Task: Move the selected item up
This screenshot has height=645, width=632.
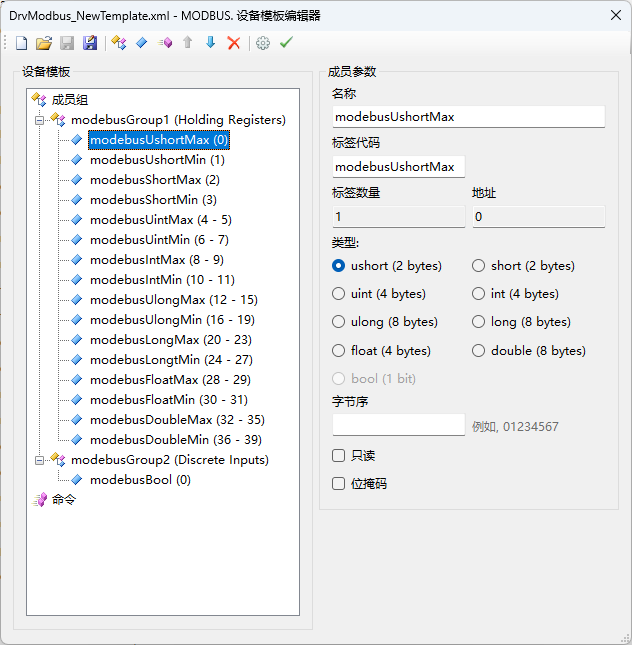Action: [x=188, y=42]
